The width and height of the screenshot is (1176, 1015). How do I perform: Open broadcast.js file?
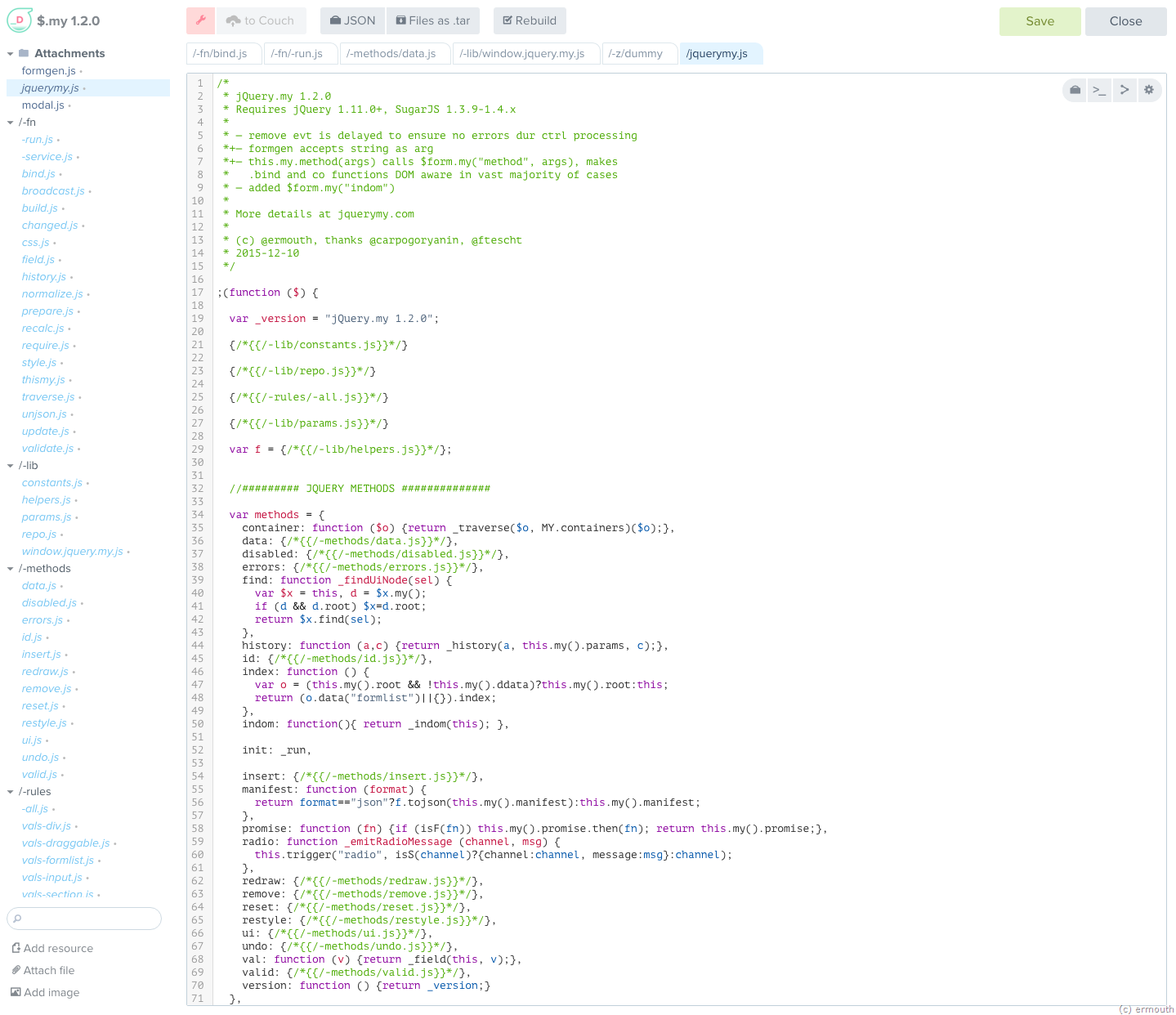[53, 191]
